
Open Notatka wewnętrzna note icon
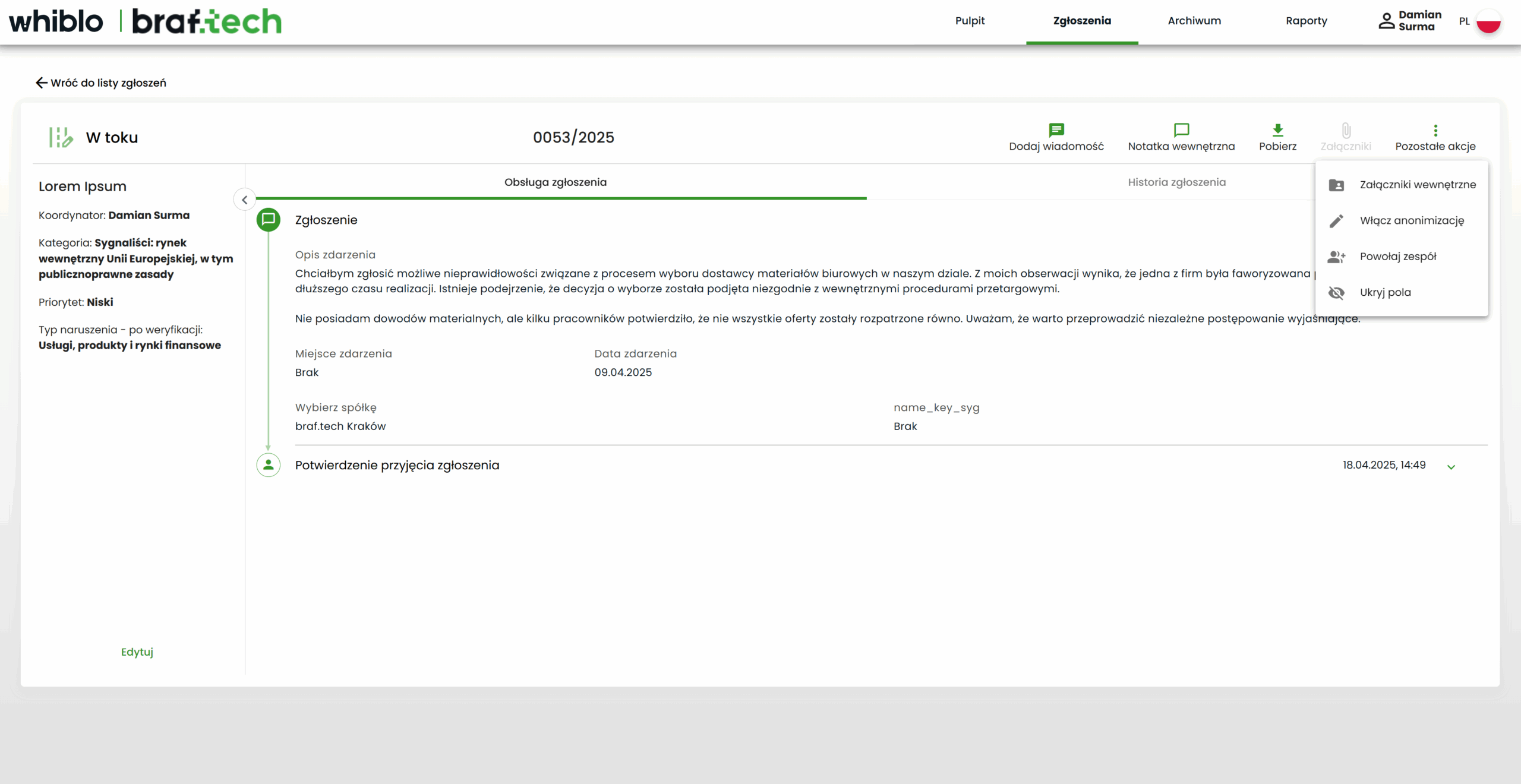coord(1181,130)
